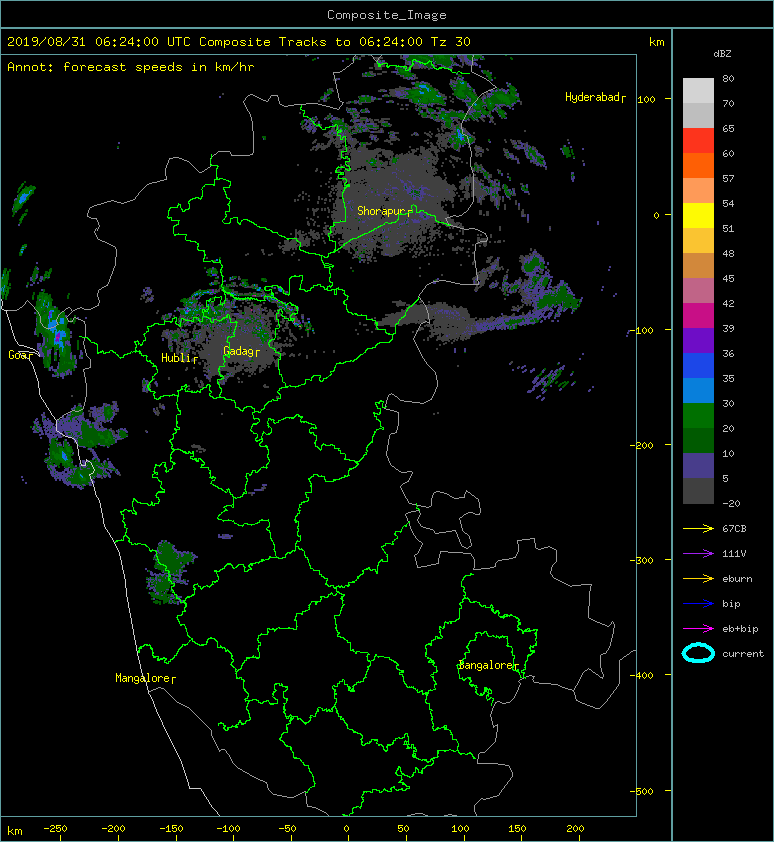Image resolution: width=774 pixels, height=842 pixels.
Task: Select the dark orange 57–60 dBZ swatch
Action: pos(698,165)
